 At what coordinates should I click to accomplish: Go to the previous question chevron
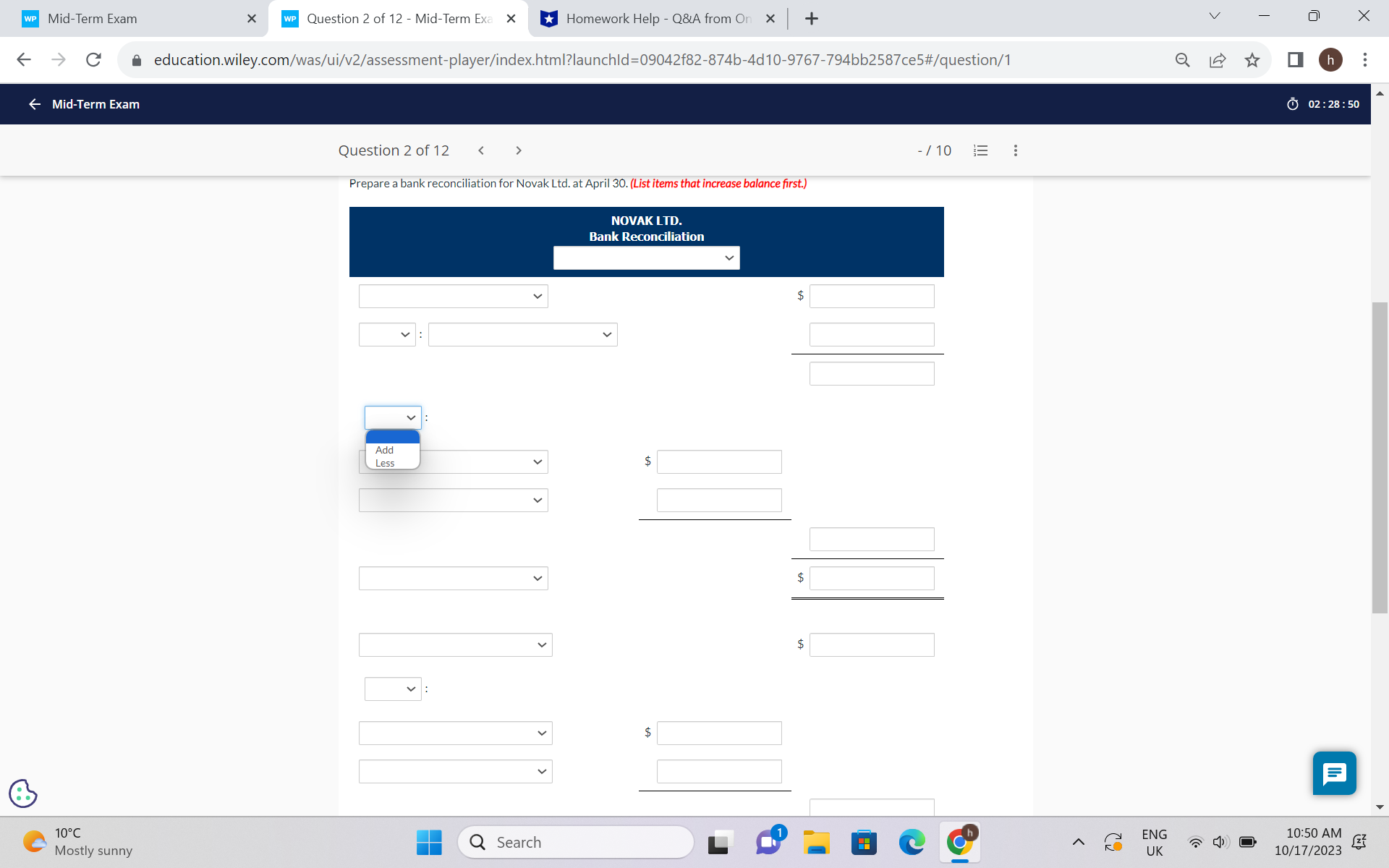click(481, 150)
